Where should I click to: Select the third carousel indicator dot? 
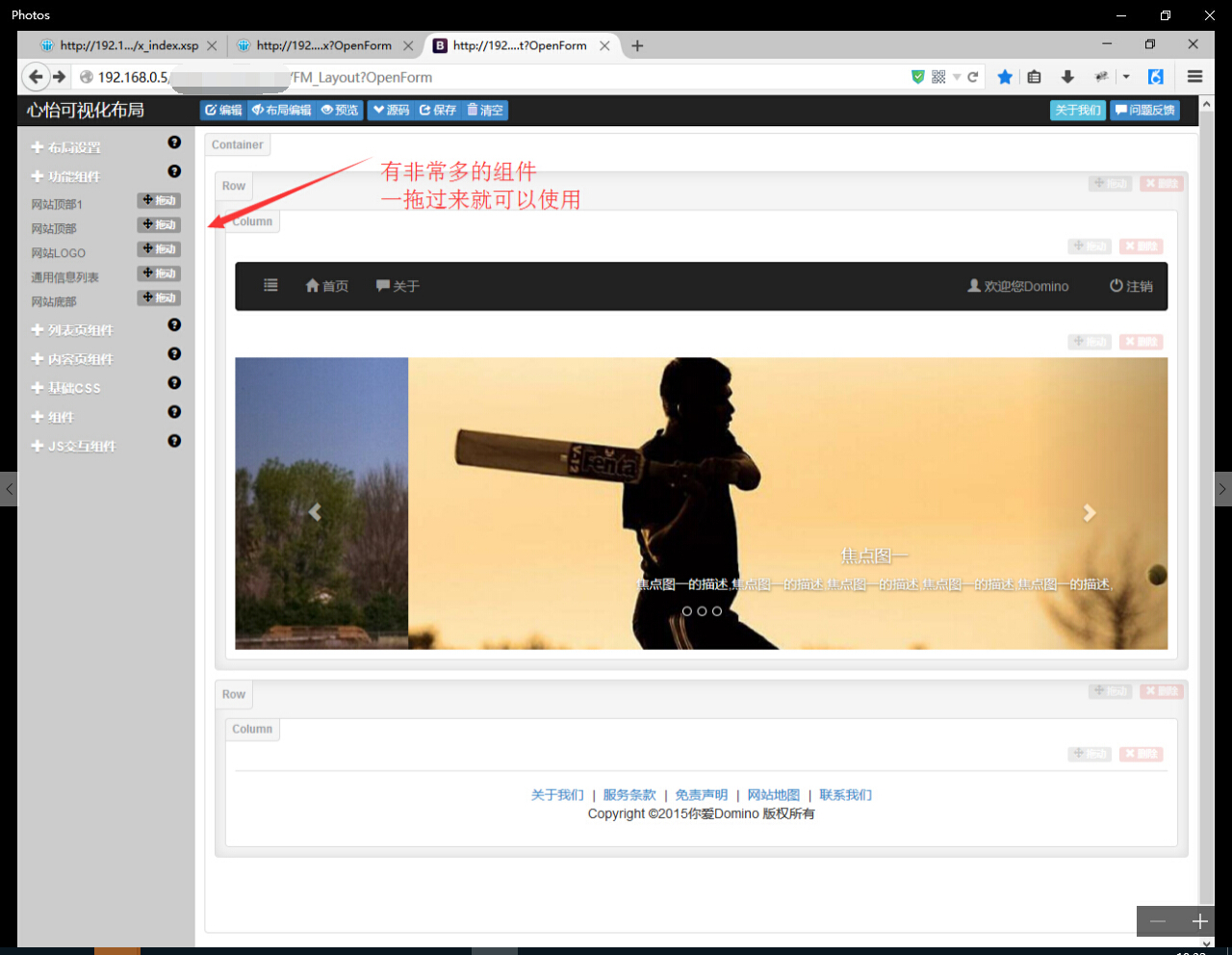click(x=717, y=611)
